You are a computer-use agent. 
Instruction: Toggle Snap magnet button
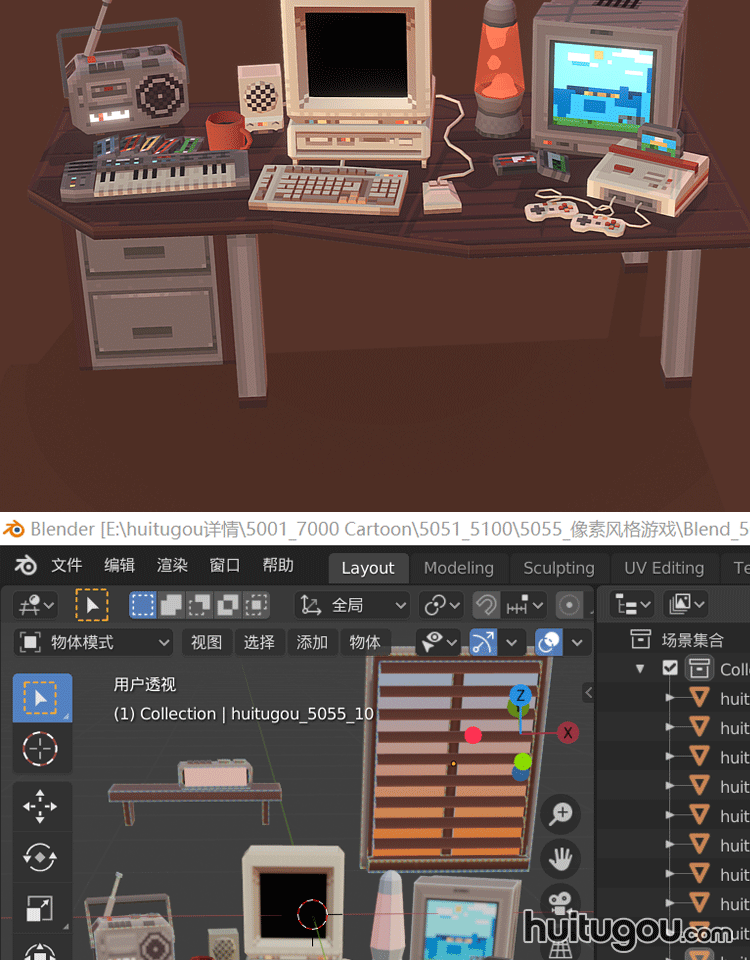tap(486, 606)
